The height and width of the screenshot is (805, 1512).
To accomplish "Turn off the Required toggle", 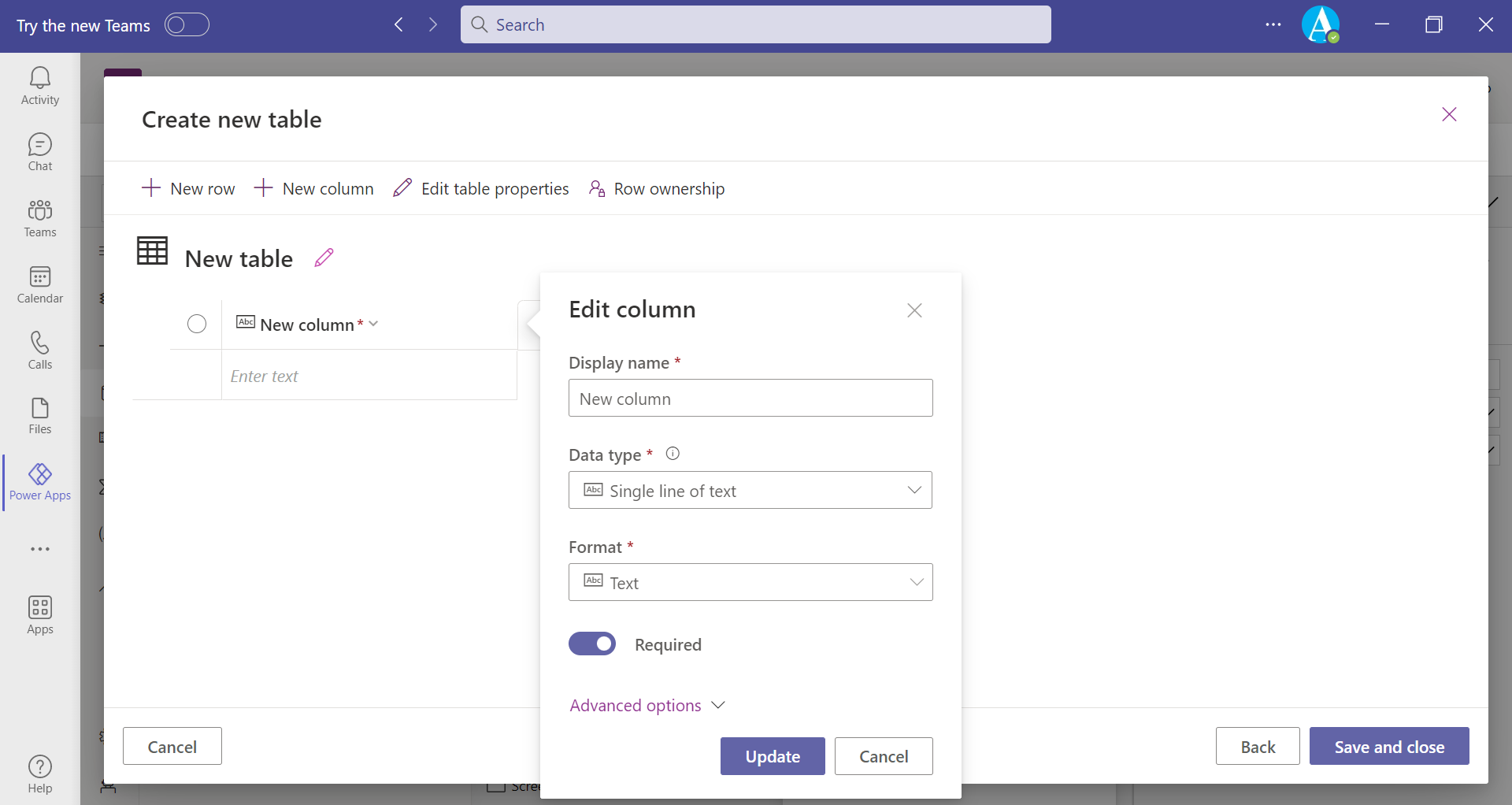I will pyautogui.click(x=592, y=644).
